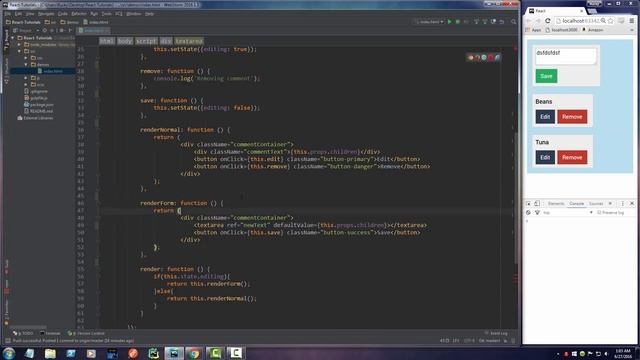Click Project panel locate/scroll-from-source icon
The image size is (640, 360).
(x=44, y=30)
